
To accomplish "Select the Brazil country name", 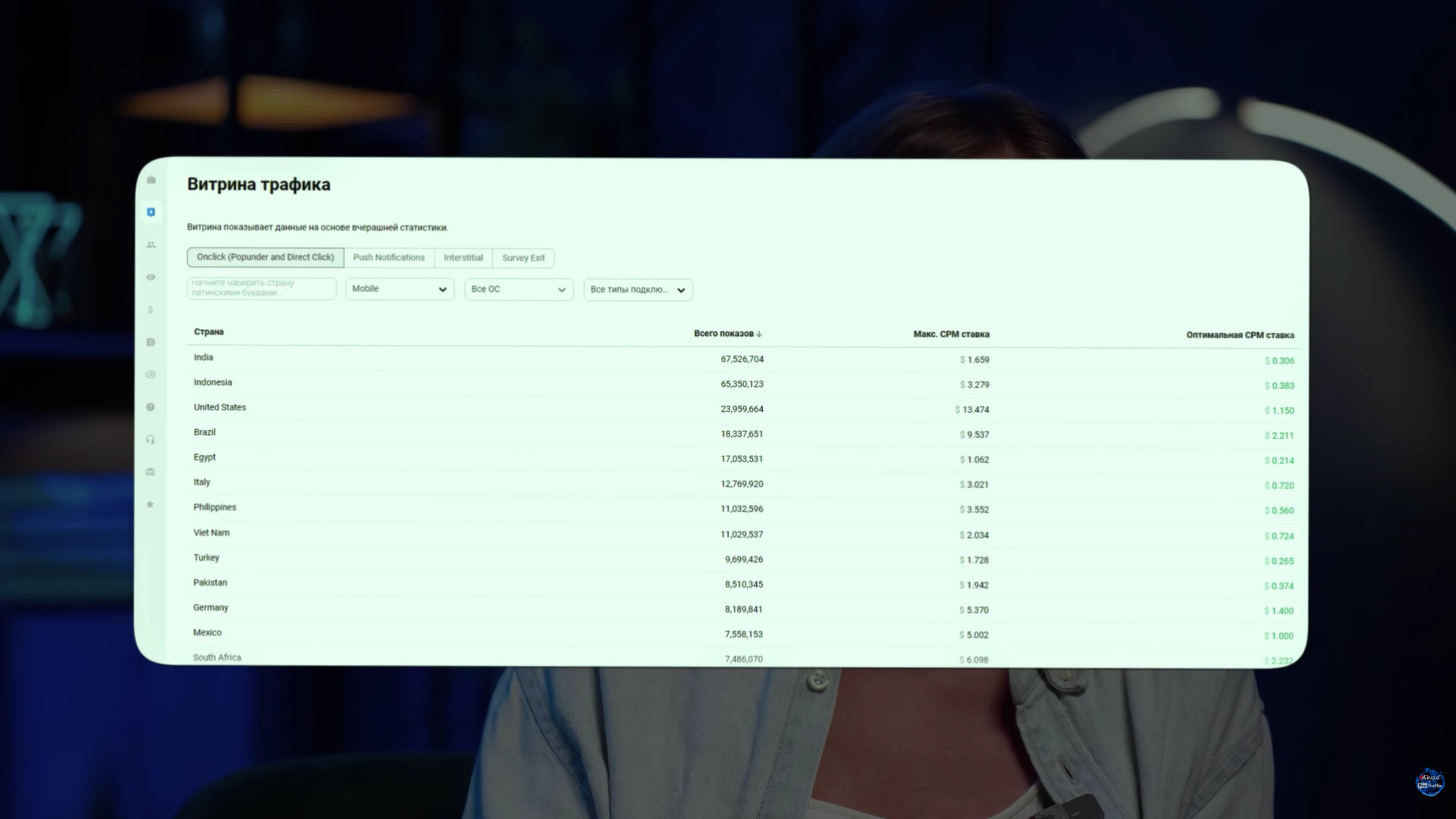I will [204, 432].
